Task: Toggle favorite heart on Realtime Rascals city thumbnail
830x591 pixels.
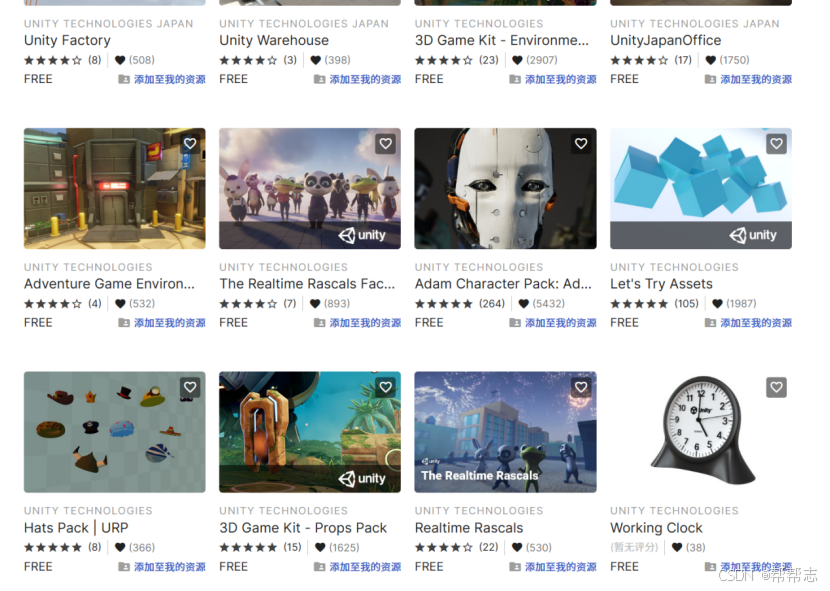Action: point(581,387)
